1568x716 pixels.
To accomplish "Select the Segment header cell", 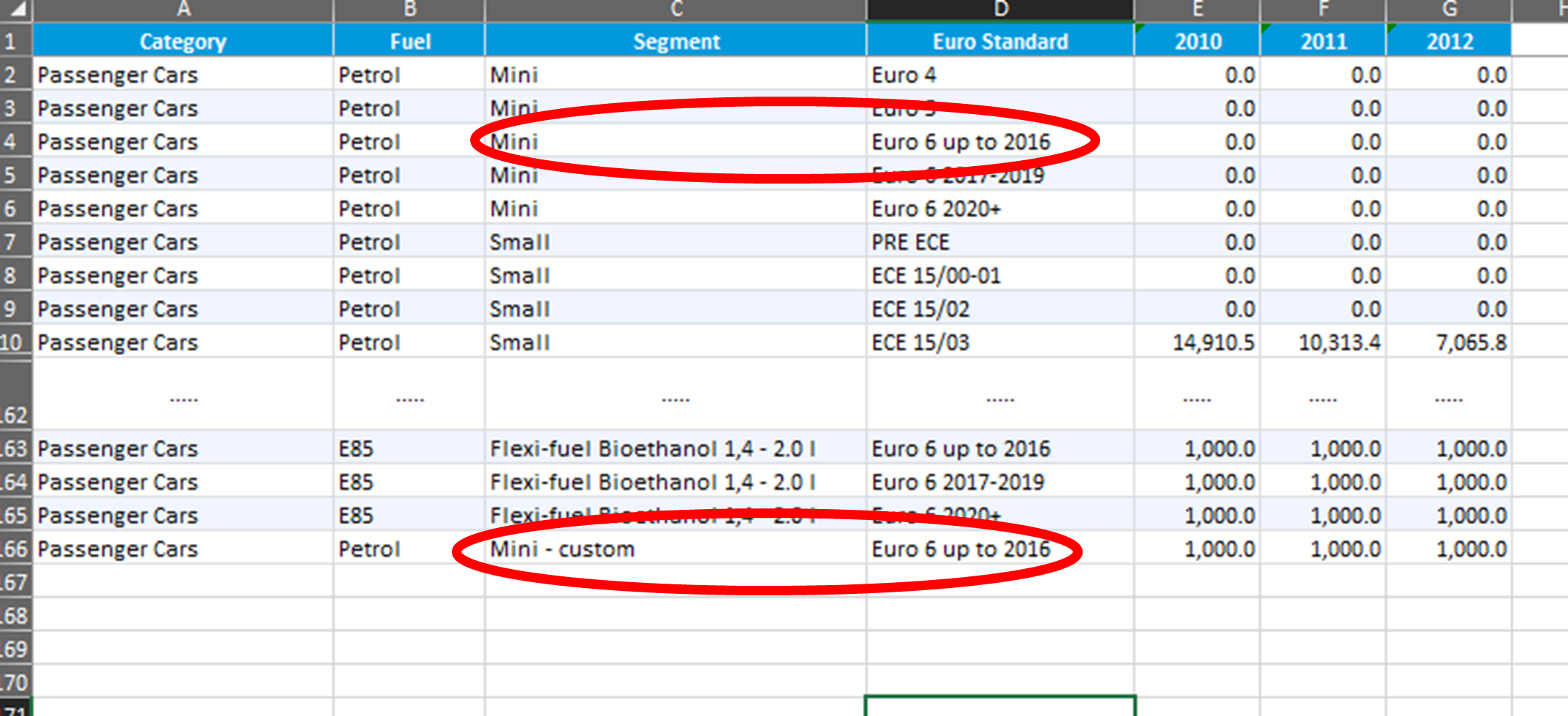I will (675, 42).
